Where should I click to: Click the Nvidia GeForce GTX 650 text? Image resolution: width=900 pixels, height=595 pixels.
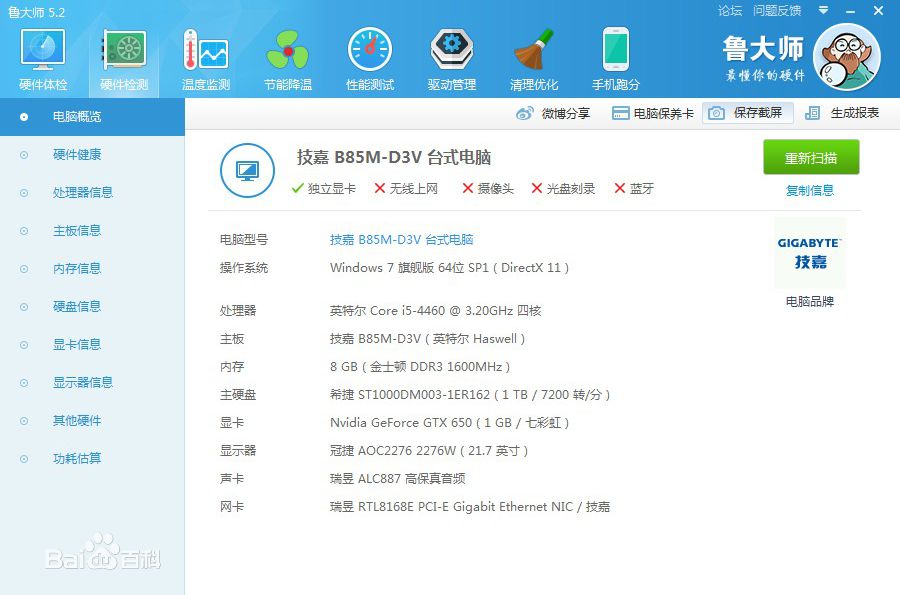449,423
